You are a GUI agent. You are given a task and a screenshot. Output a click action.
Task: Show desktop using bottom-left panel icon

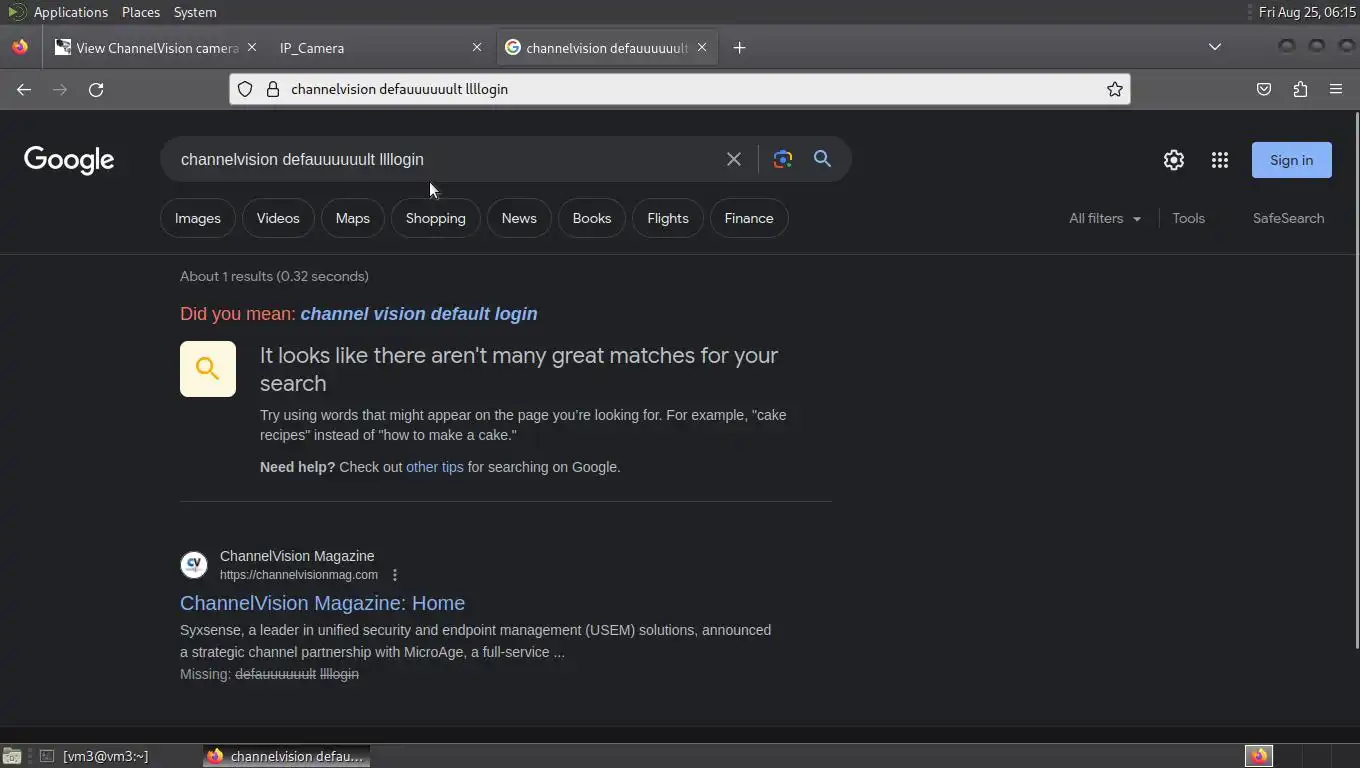coord(12,756)
